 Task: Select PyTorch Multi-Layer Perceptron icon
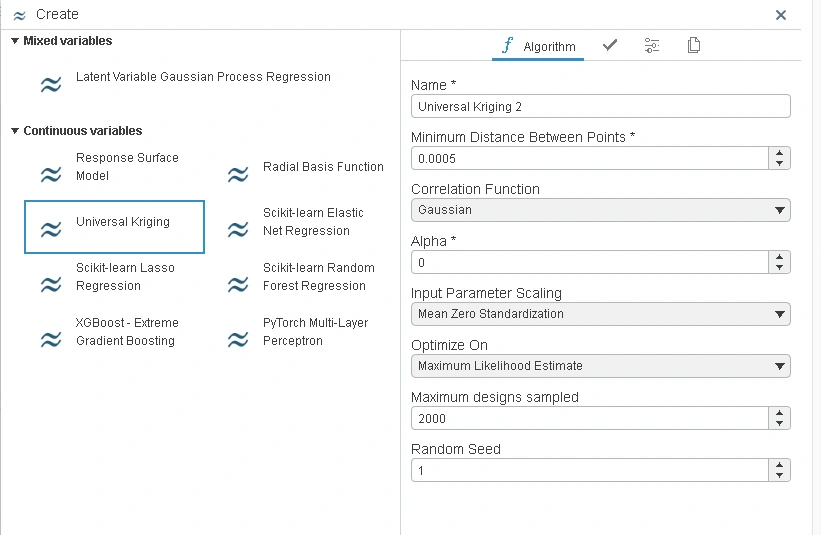[237, 341]
